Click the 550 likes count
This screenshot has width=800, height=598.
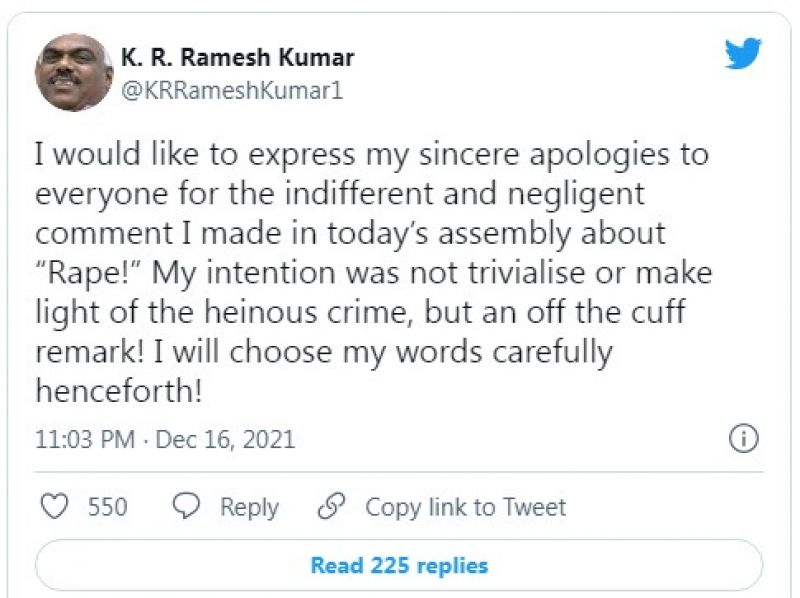107,507
